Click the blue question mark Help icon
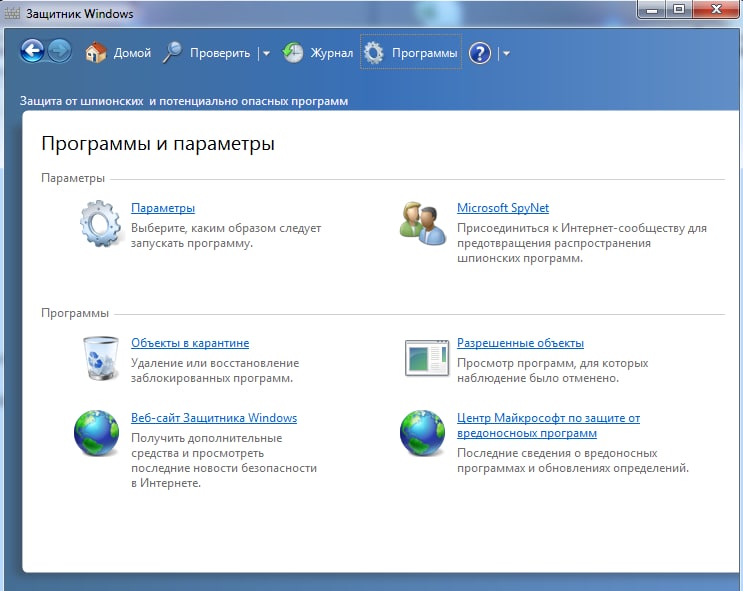 tap(480, 53)
